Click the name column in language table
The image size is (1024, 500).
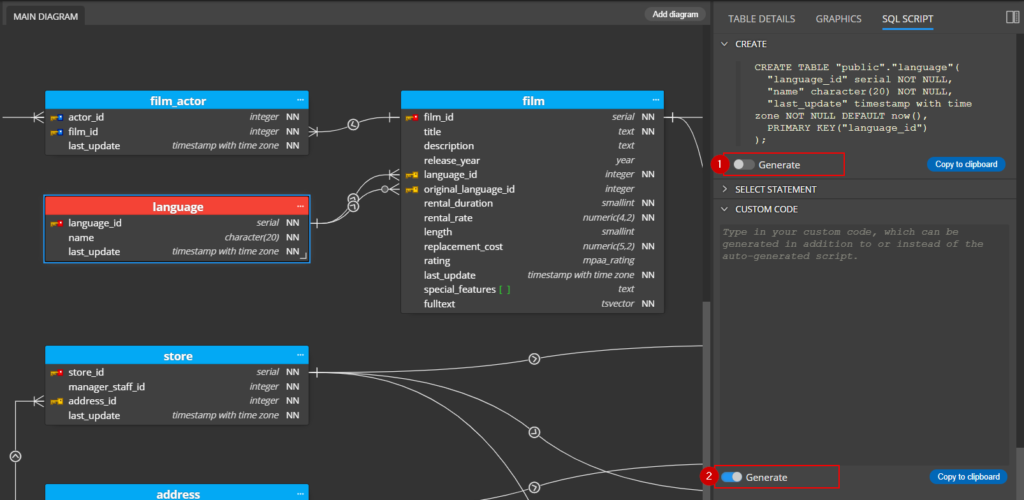pos(177,238)
